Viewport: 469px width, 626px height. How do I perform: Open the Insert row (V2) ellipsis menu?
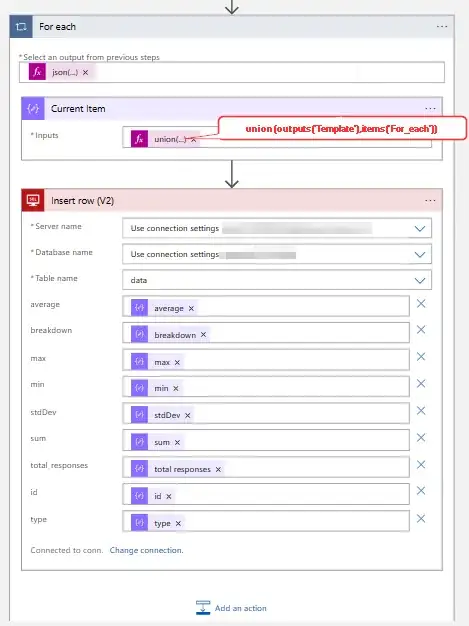pos(430,200)
